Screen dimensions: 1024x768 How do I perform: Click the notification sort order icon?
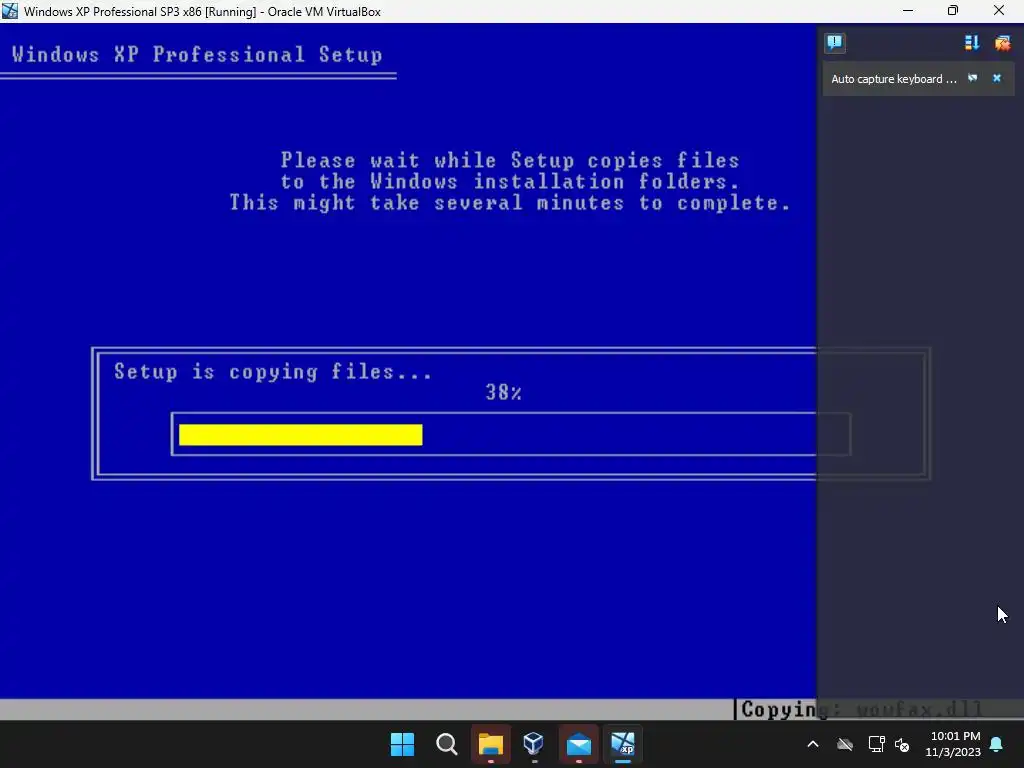pyautogui.click(x=972, y=43)
